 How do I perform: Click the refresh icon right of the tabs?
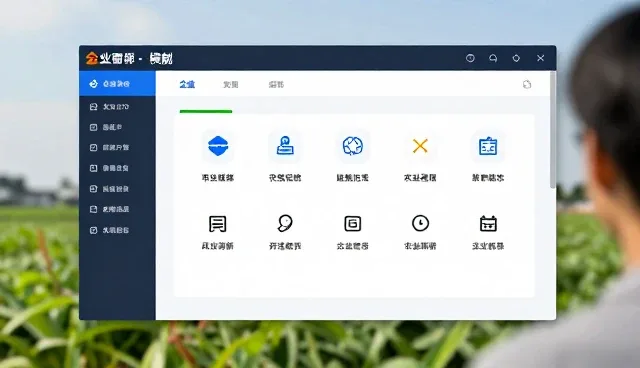click(x=527, y=84)
